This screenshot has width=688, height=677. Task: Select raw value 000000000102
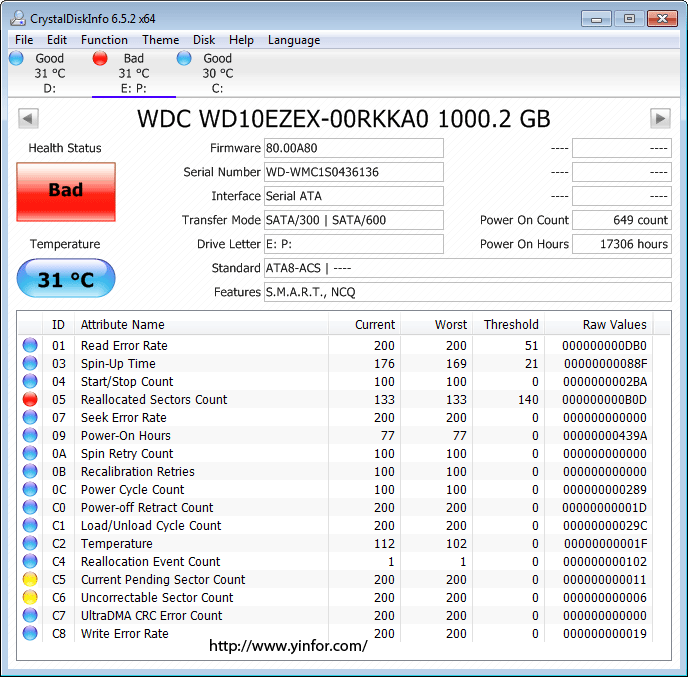(605, 562)
